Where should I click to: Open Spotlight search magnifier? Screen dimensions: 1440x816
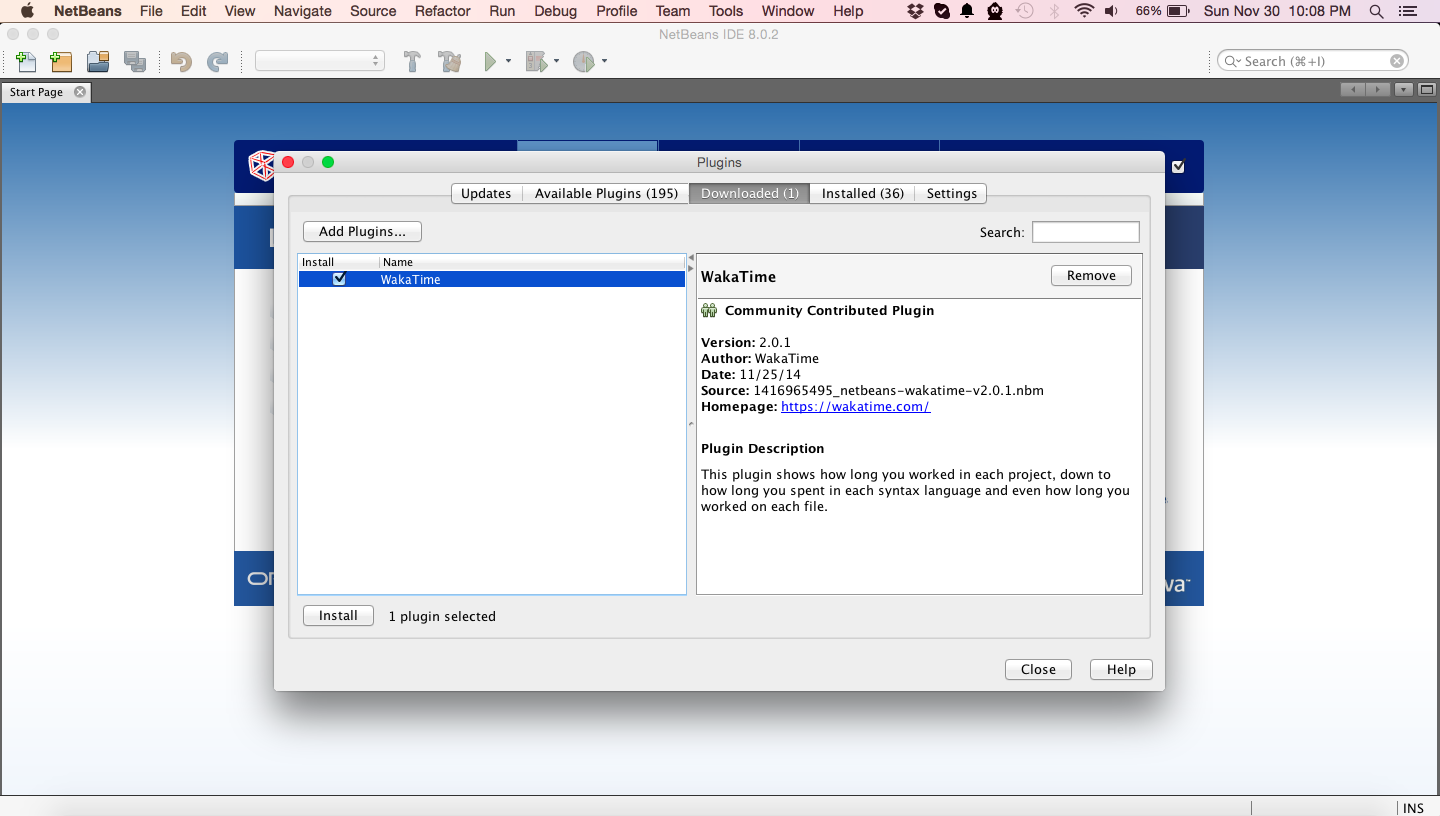1377,11
